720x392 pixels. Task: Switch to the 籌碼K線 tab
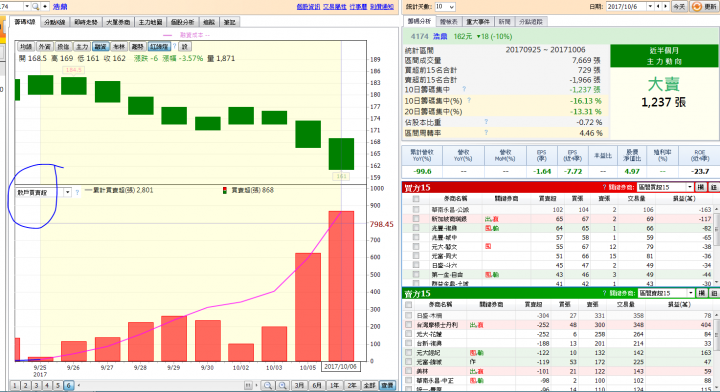tap(25, 22)
